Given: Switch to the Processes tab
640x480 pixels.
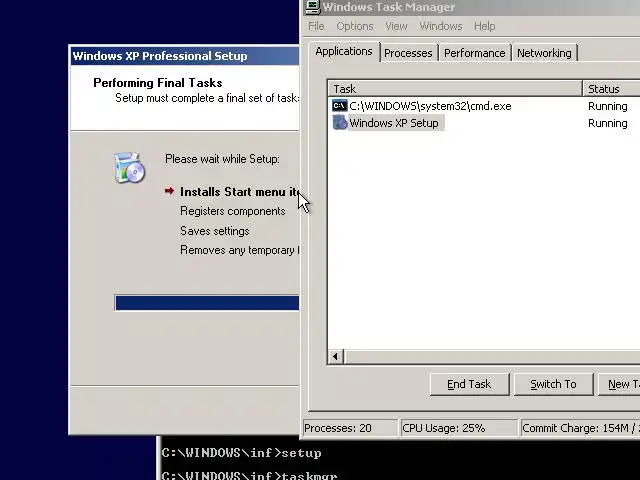Looking at the screenshot, I should pos(408,53).
